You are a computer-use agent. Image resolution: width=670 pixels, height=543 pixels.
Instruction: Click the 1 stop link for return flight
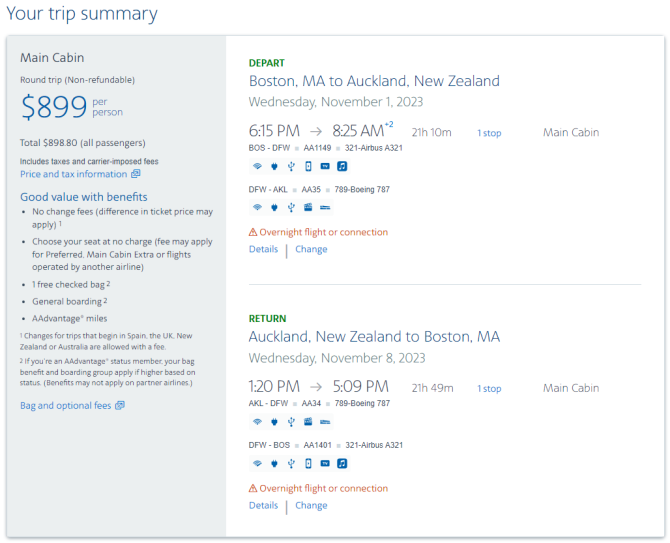pyautogui.click(x=489, y=389)
